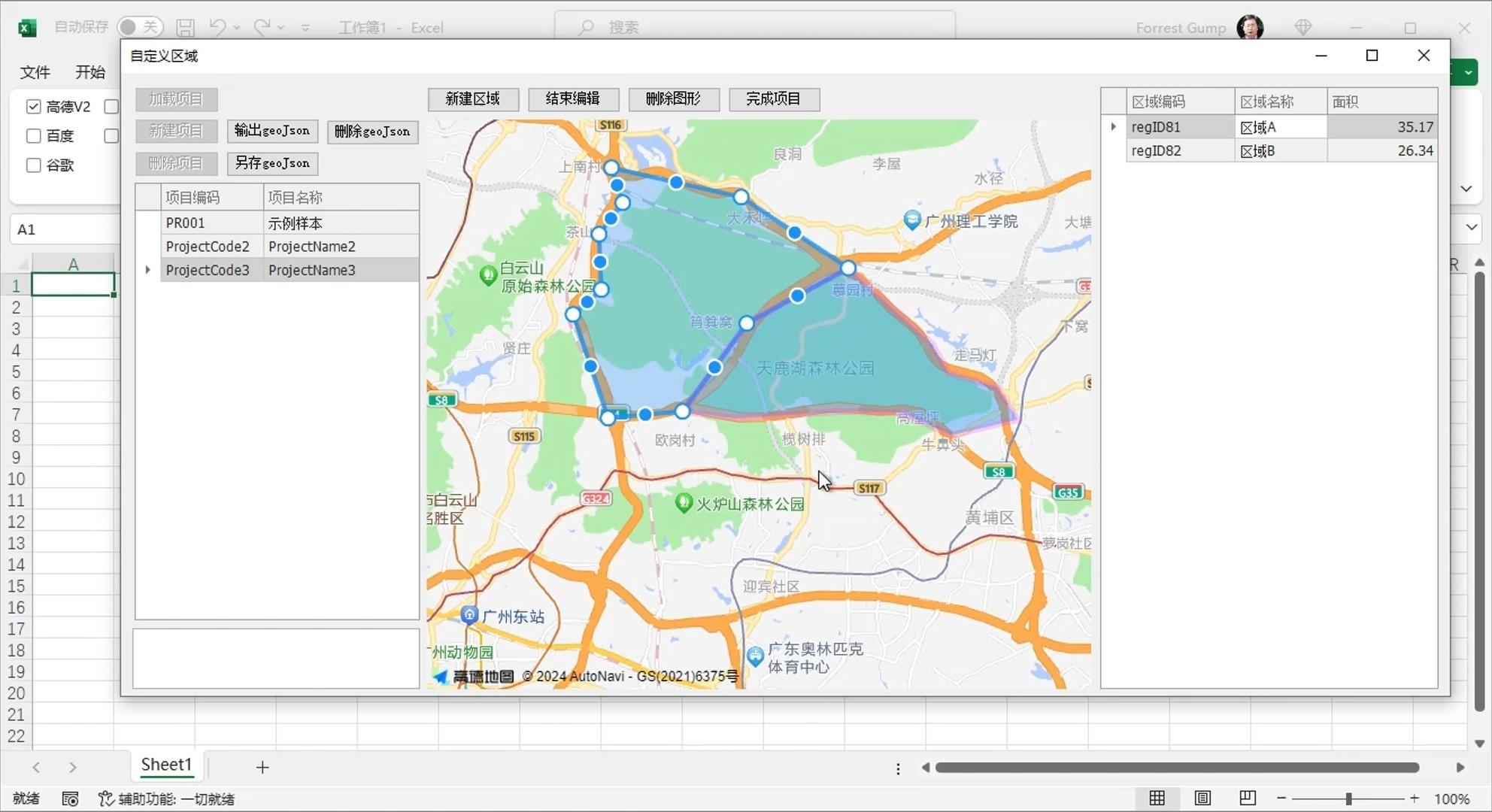Click the 完成项目 button

pyautogui.click(x=774, y=99)
